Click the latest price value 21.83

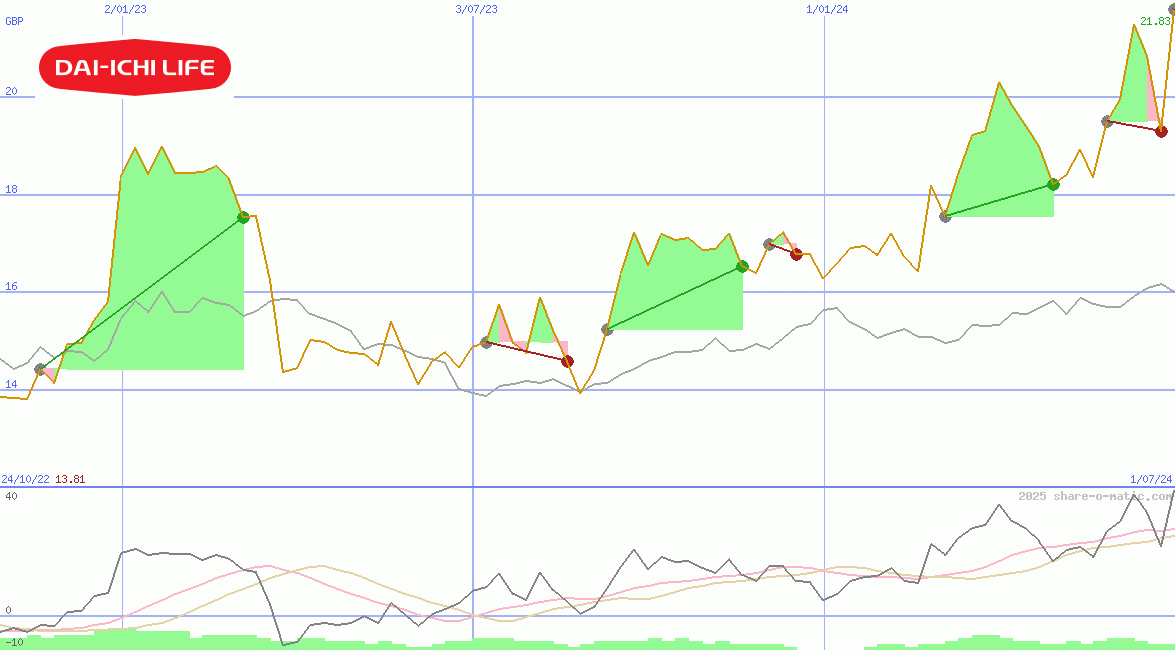(x=1154, y=21)
